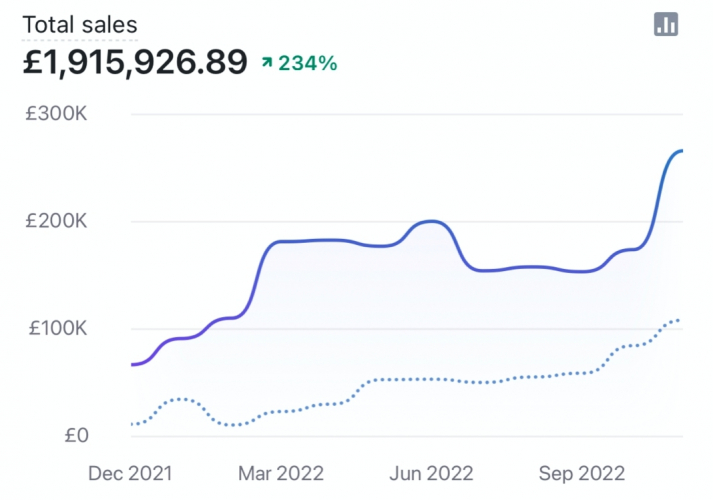The image size is (713, 500).
Task: Click the bar chart report icon
Action: coord(666,25)
